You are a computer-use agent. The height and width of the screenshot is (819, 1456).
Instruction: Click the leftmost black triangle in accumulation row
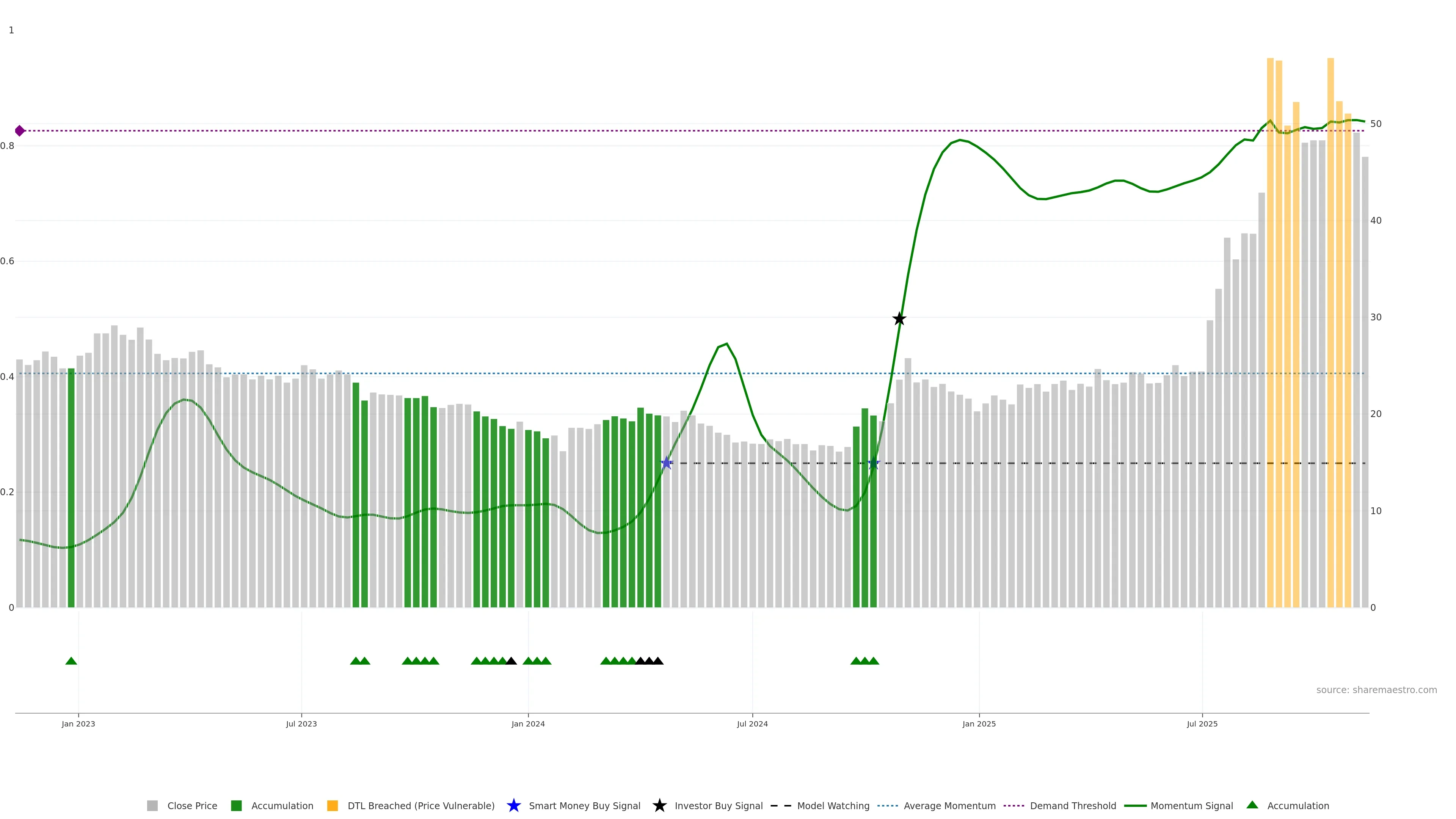(x=511, y=661)
